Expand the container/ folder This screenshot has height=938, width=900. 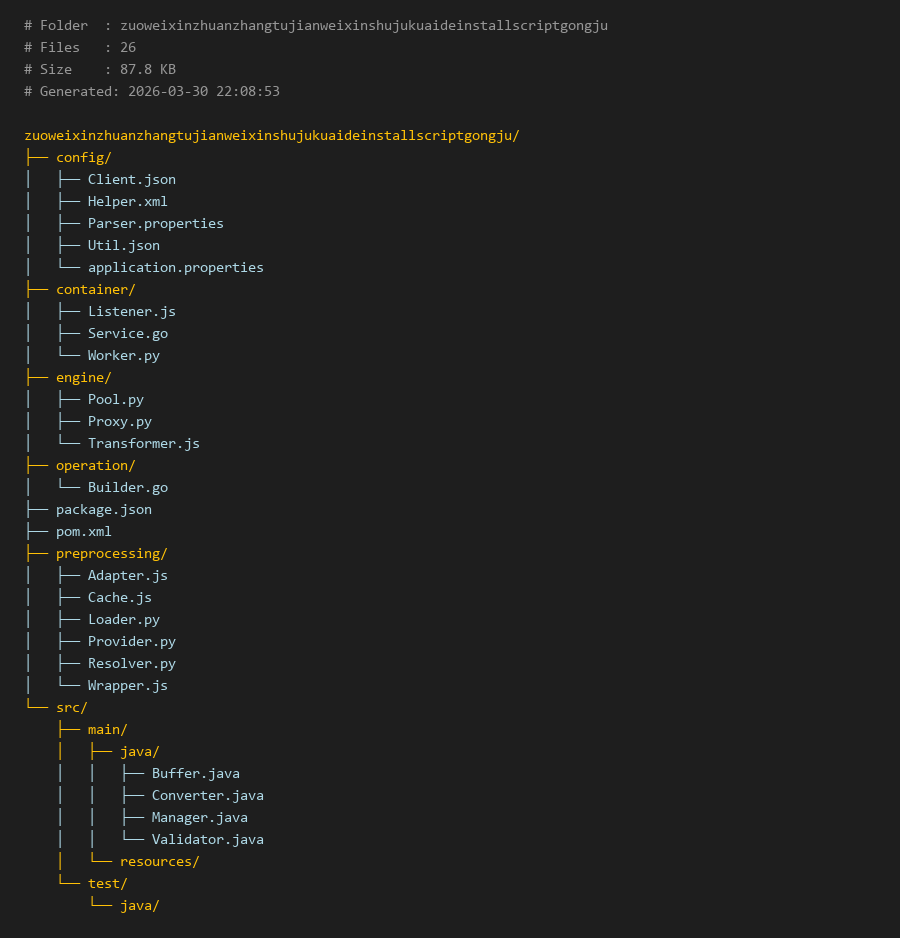[95, 290]
